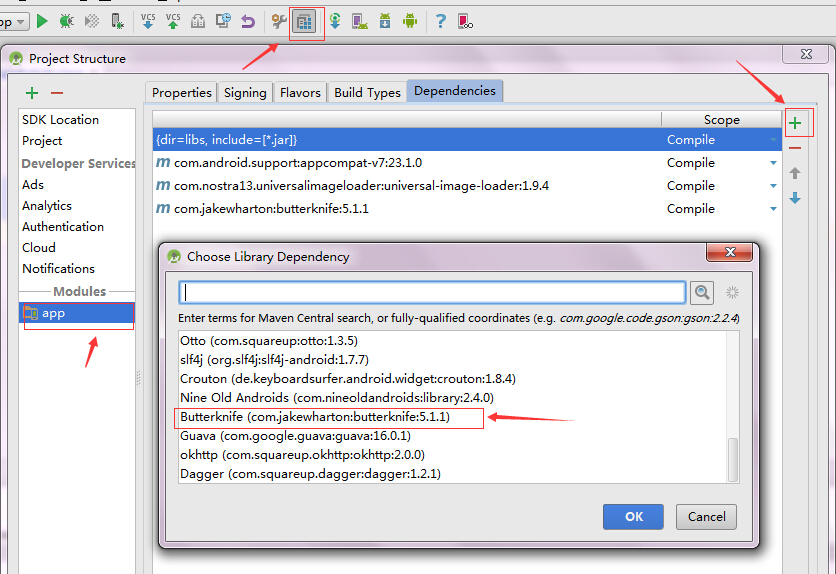Screen dimensions: 836x574
Task: Open scope dropdown for butterknife dependency row
Action: (773, 209)
